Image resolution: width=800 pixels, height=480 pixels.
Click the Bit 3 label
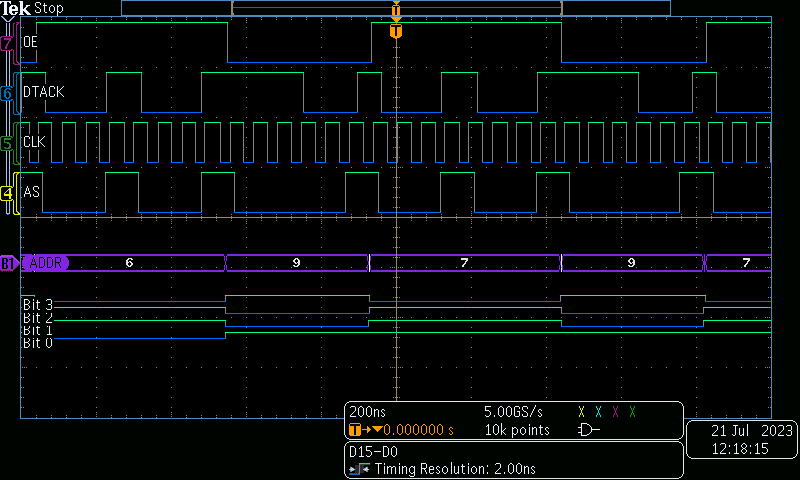[x=37, y=305]
